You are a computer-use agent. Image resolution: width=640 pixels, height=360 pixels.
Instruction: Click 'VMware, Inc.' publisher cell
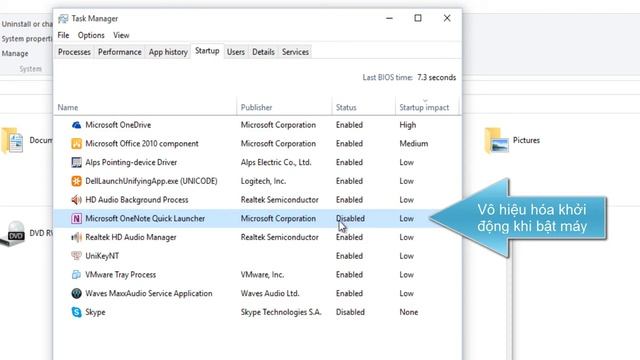(262, 275)
